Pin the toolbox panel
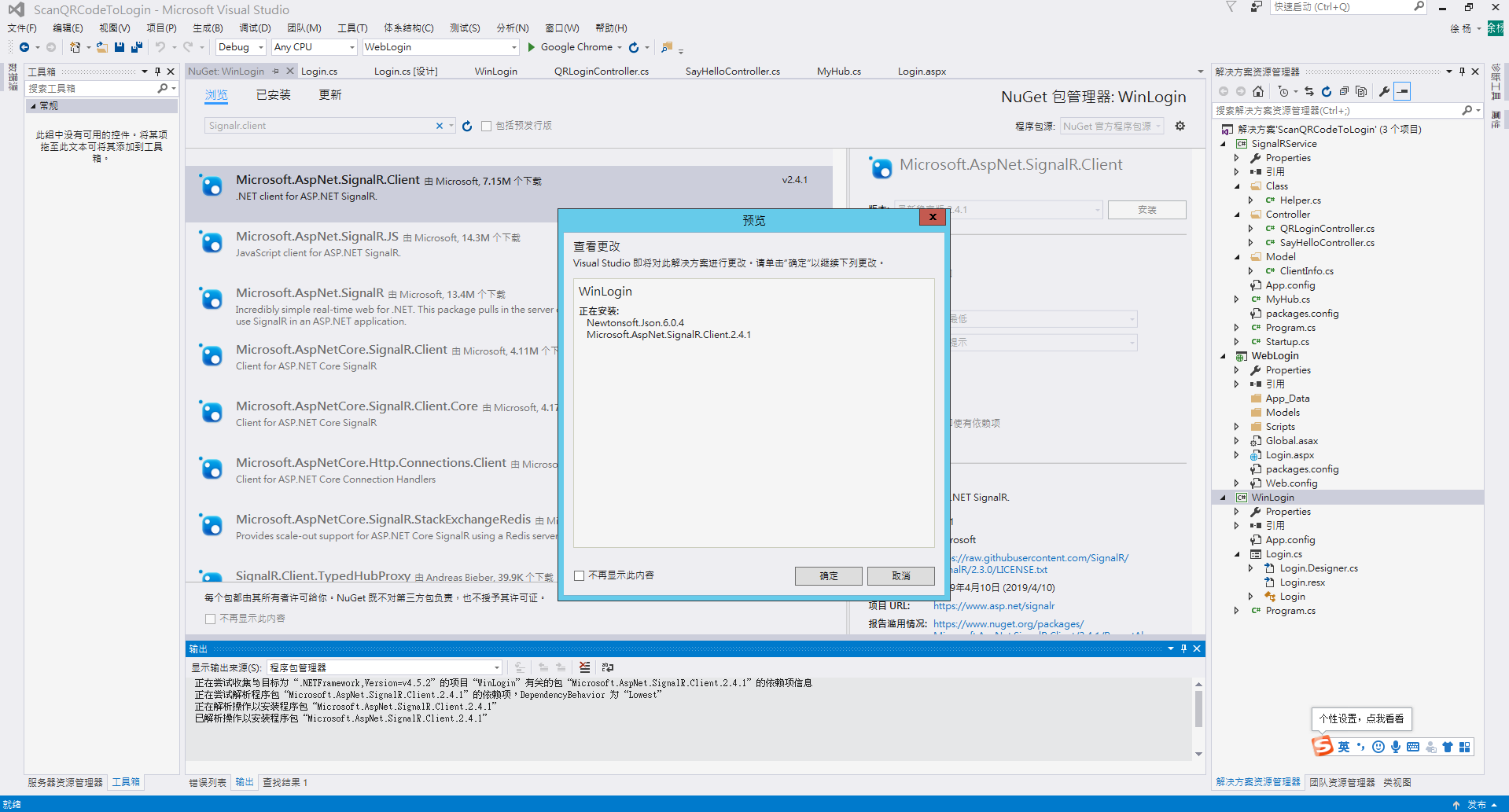The image size is (1509, 812). tap(158, 72)
